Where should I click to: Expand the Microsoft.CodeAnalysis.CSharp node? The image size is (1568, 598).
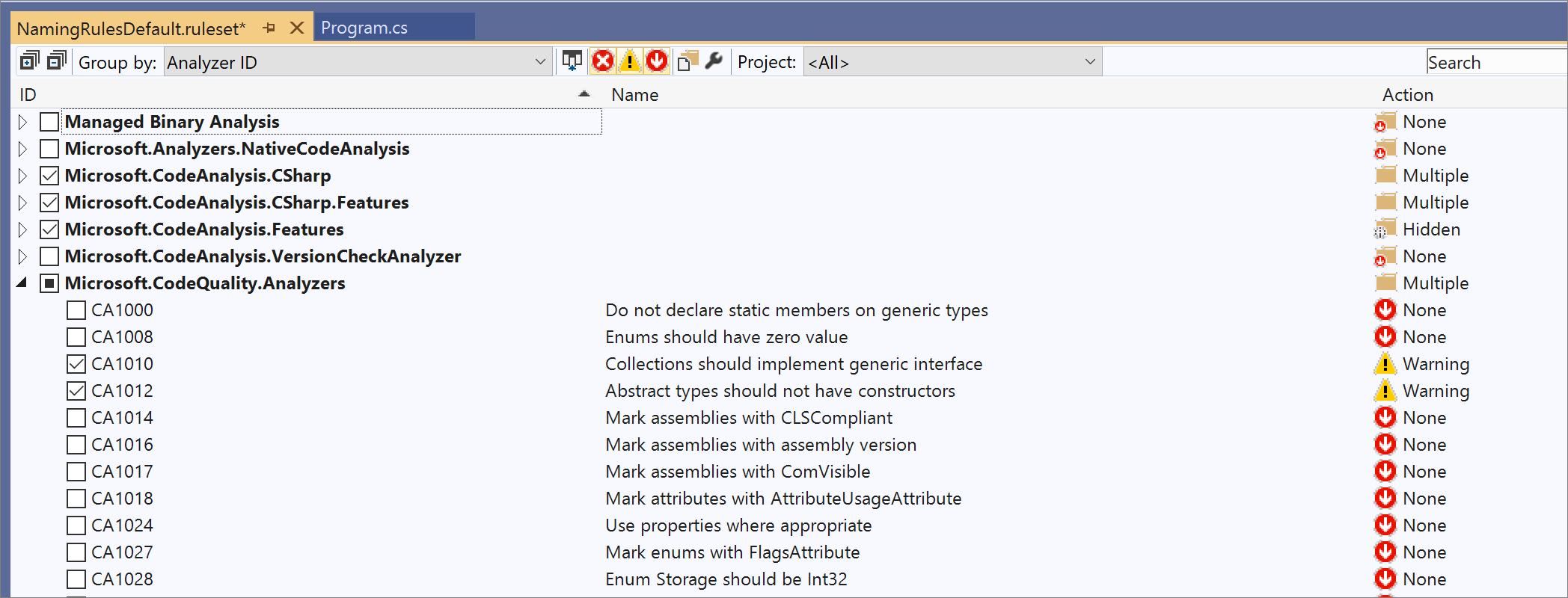coord(22,176)
